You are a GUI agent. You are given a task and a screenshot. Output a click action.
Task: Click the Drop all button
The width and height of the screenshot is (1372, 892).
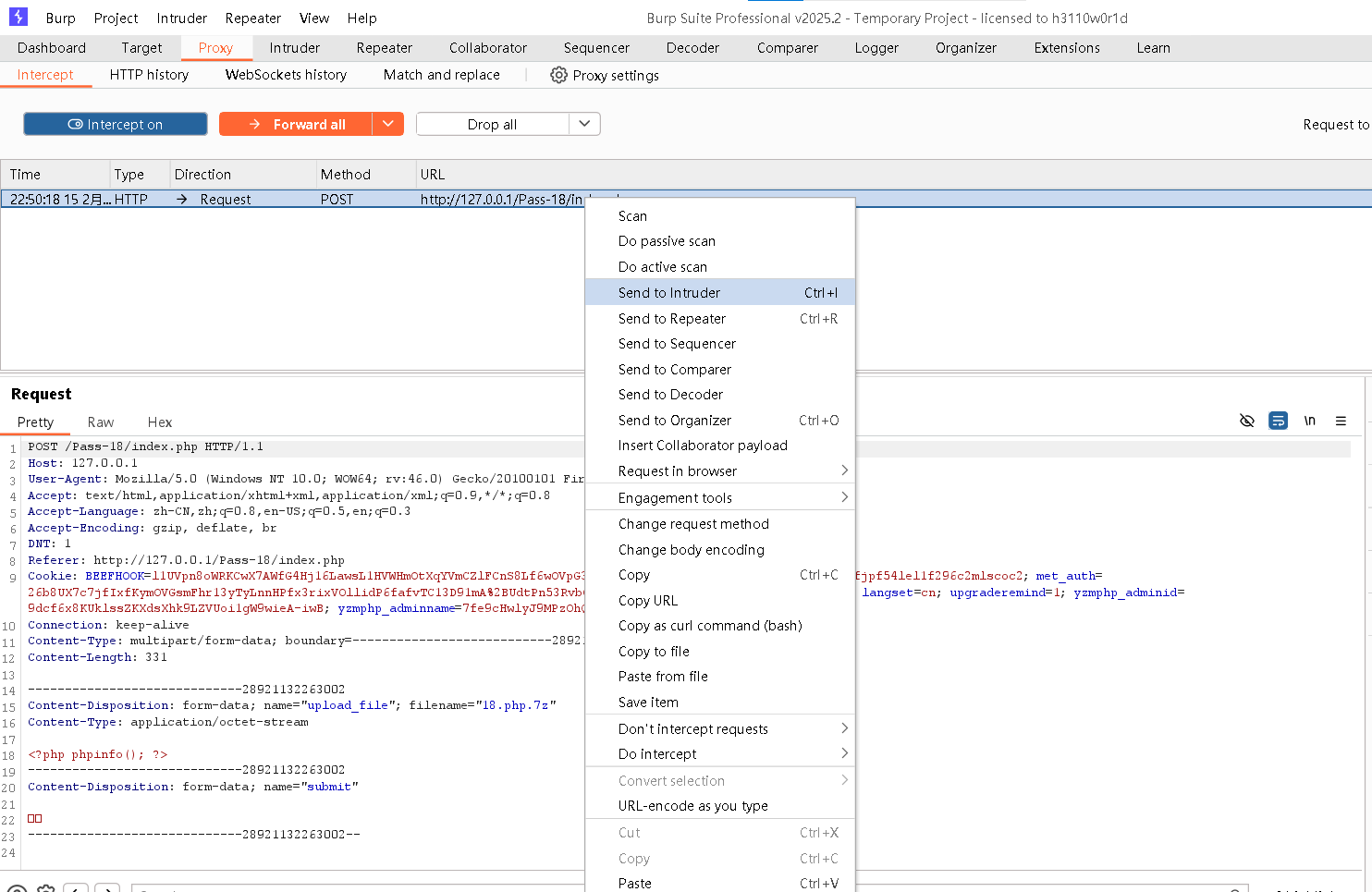[492, 124]
